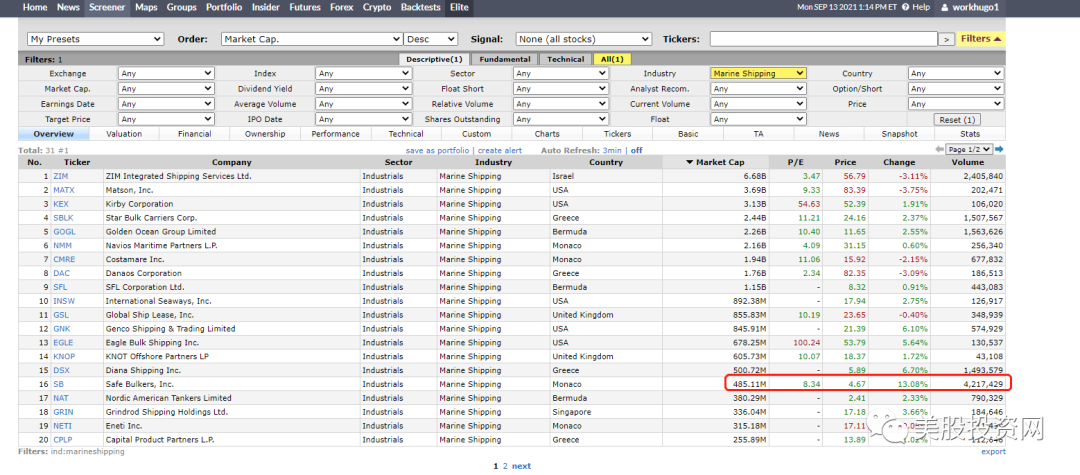The width and height of the screenshot is (1080, 475).
Task: Click the tickers go arrow button
Action: coord(947,40)
